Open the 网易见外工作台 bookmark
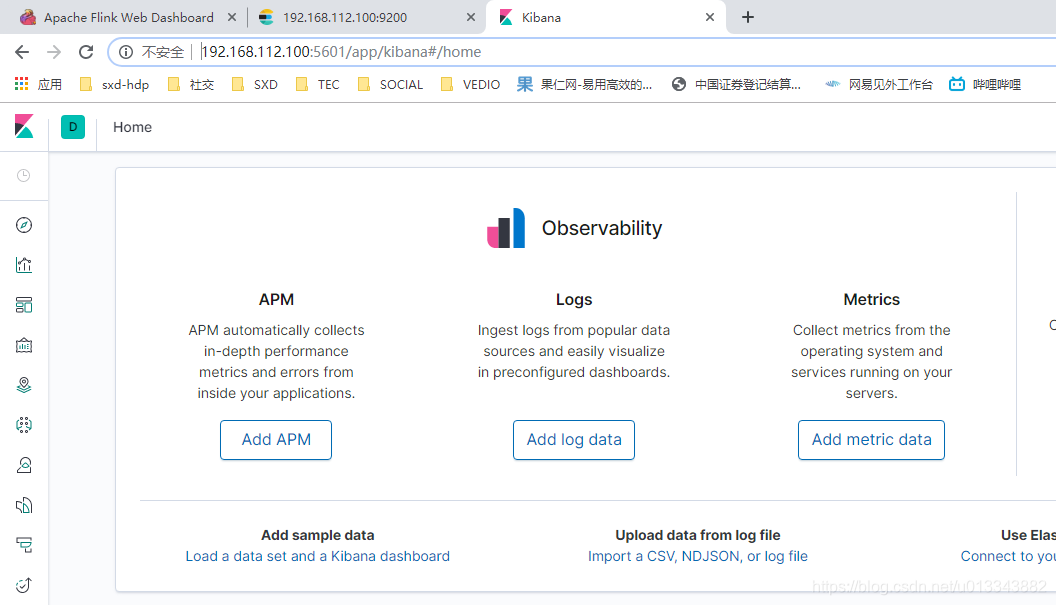This screenshot has width=1056, height=605. point(880,84)
